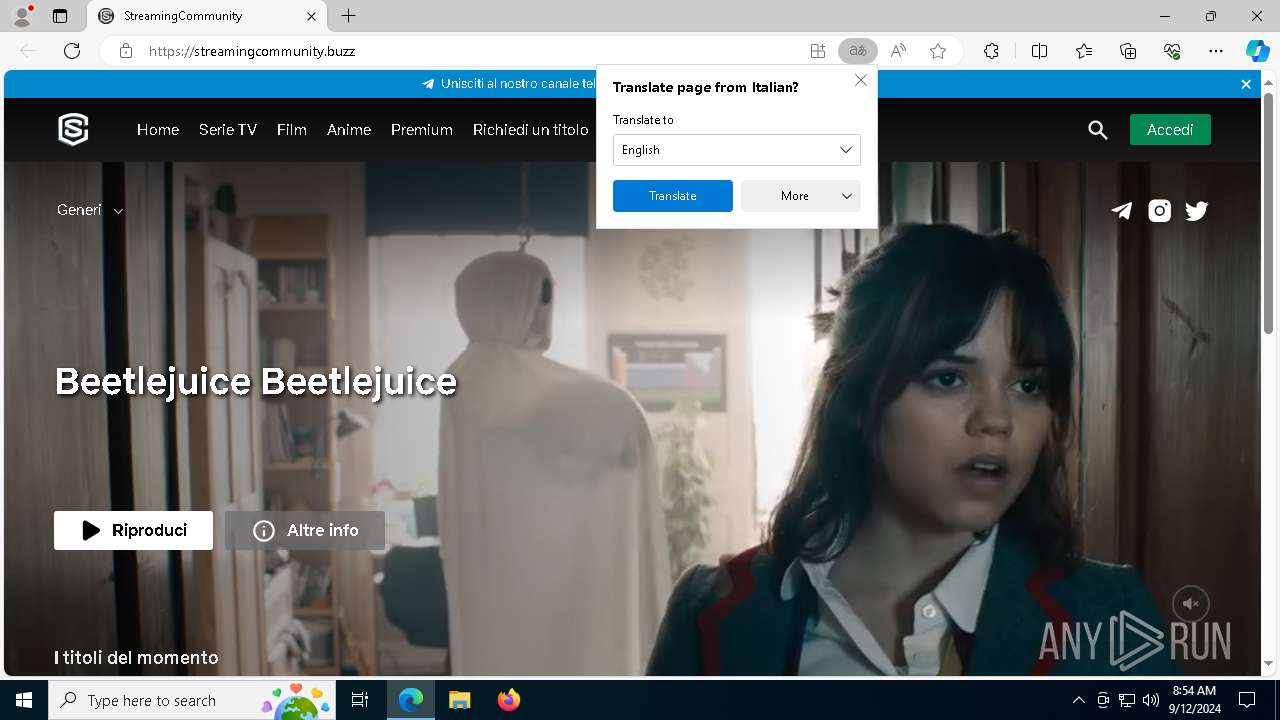Image resolution: width=1280 pixels, height=720 pixels.
Task: Open the Telegram social icon
Action: point(1122,210)
